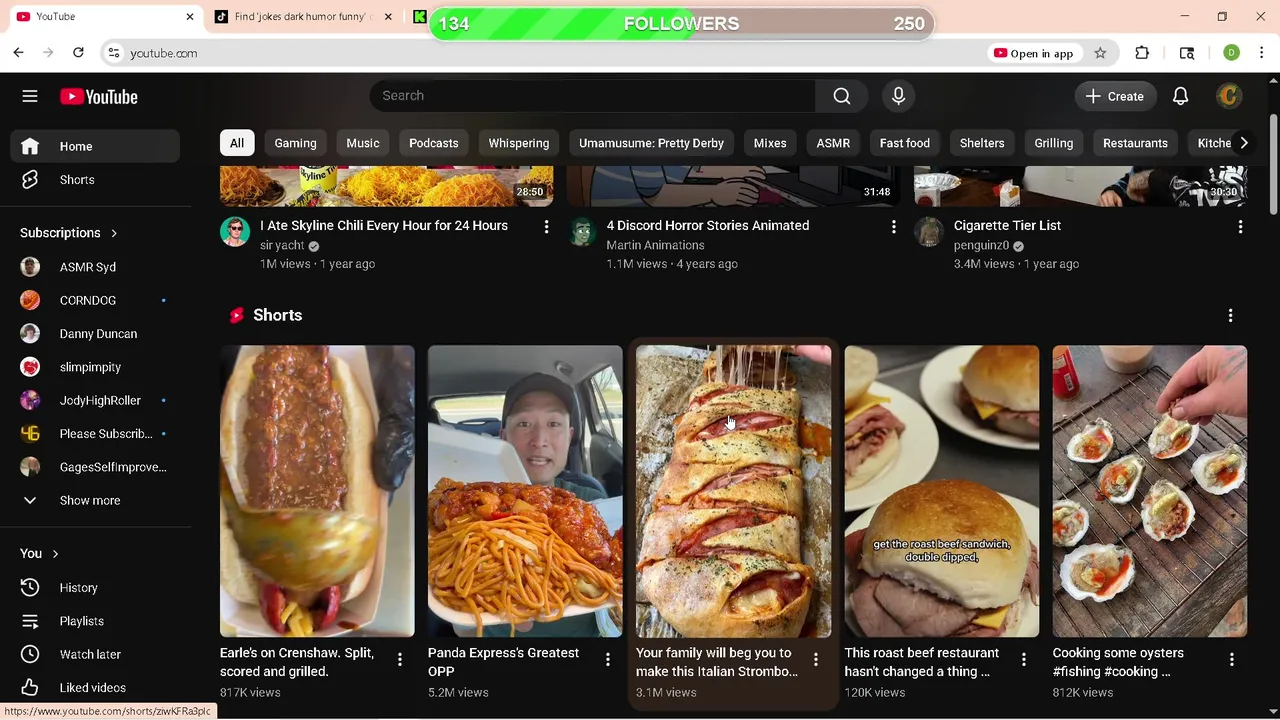Go back with browser back arrow
This screenshot has width=1280, height=720.
[18, 53]
